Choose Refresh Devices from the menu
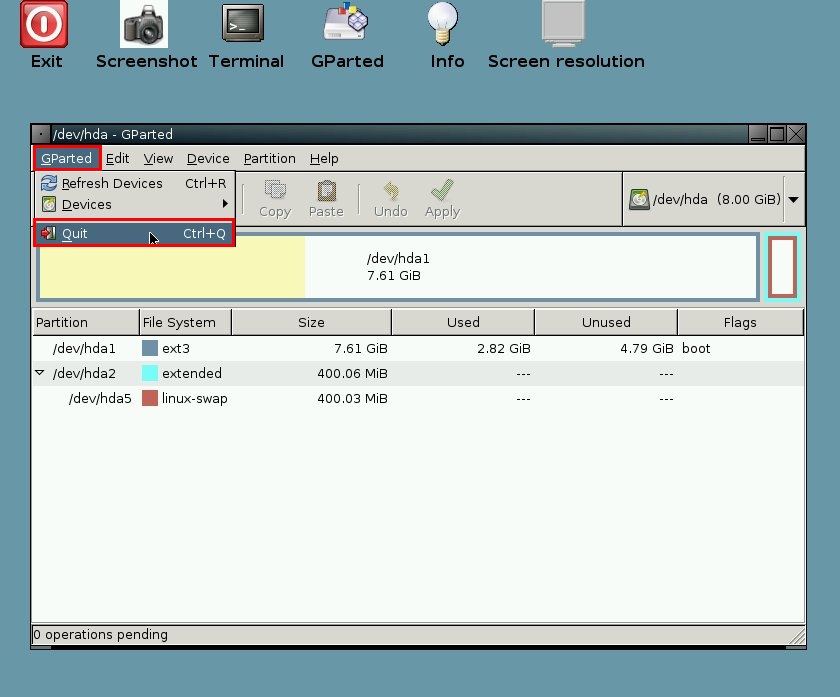The image size is (840, 697). coord(134,183)
